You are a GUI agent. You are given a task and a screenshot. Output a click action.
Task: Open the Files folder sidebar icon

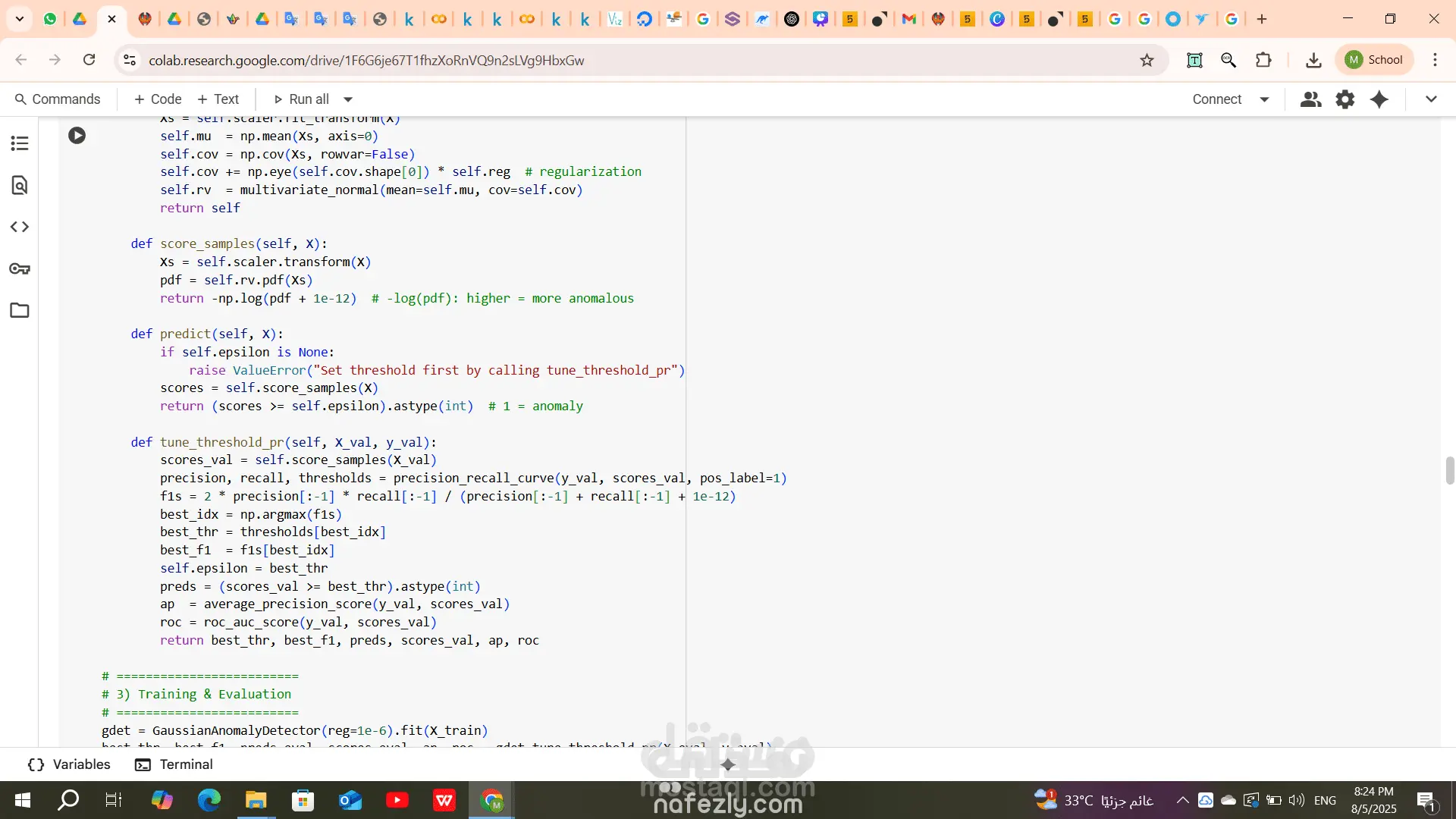click(x=20, y=310)
